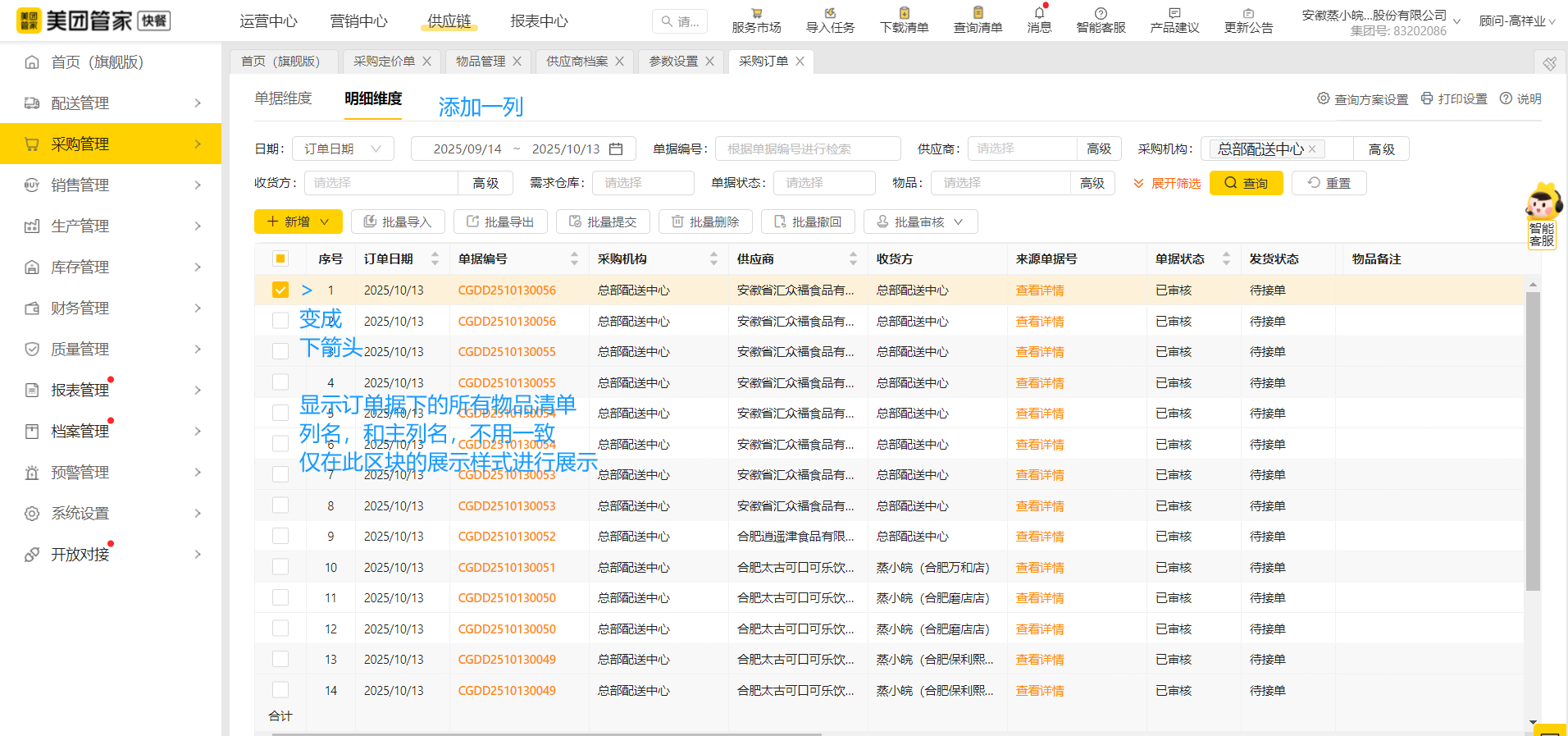Viewport: 1568px width, 736px height.
Task: Close the 采购定价单 tab
Action: point(426,62)
